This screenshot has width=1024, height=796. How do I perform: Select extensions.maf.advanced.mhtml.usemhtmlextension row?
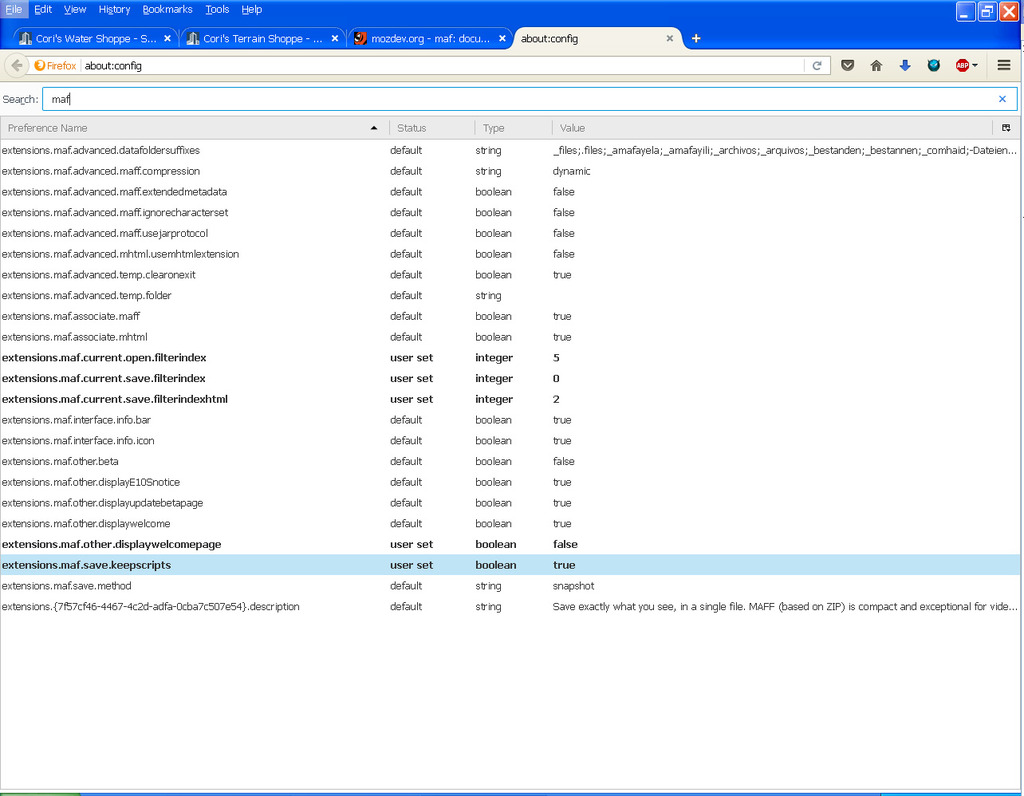tap(510, 254)
